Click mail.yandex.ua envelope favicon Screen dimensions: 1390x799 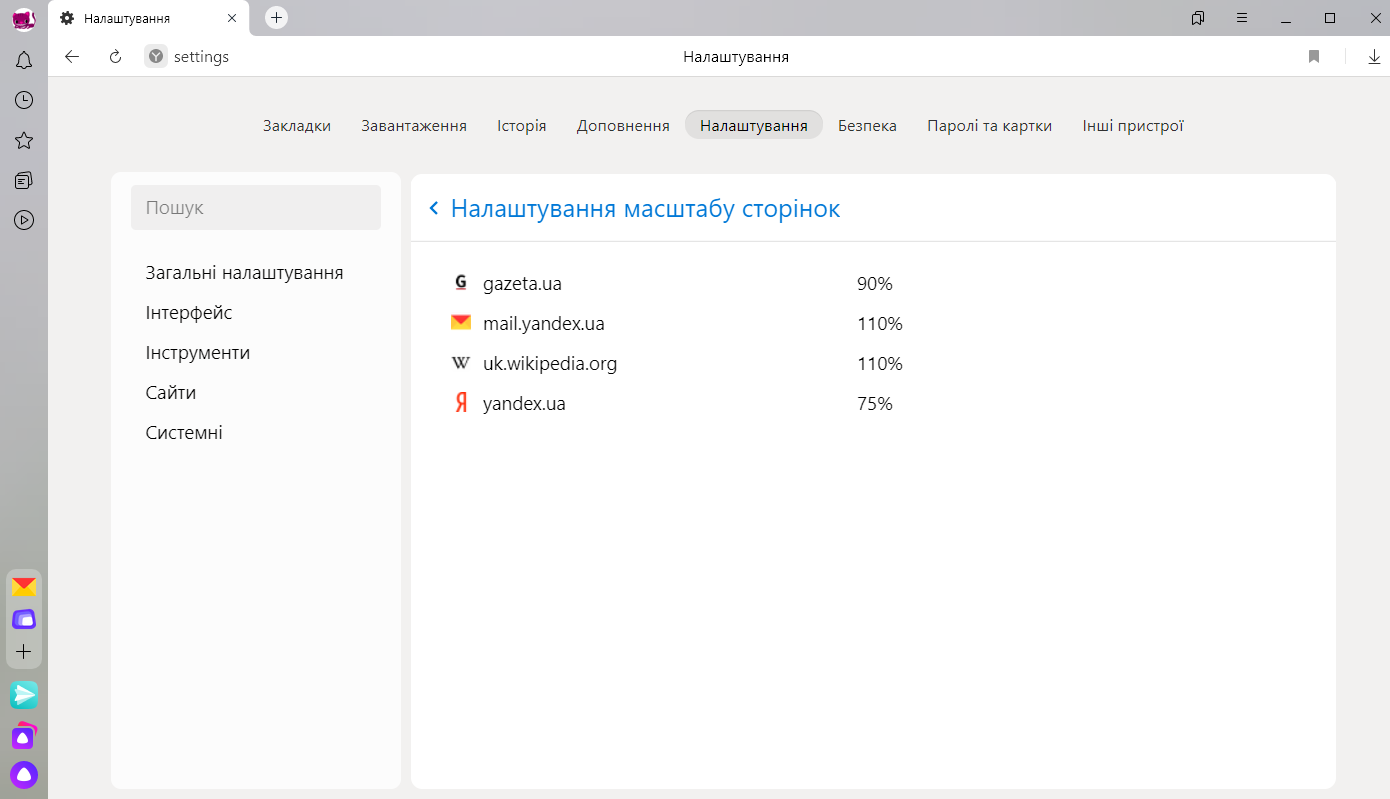click(x=461, y=323)
